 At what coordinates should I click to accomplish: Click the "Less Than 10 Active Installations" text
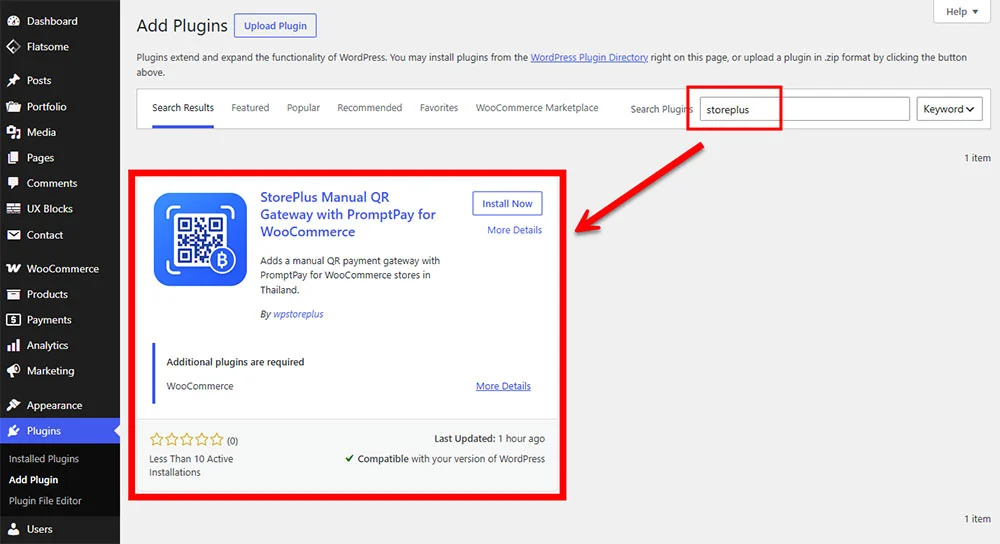pos(191,466)
